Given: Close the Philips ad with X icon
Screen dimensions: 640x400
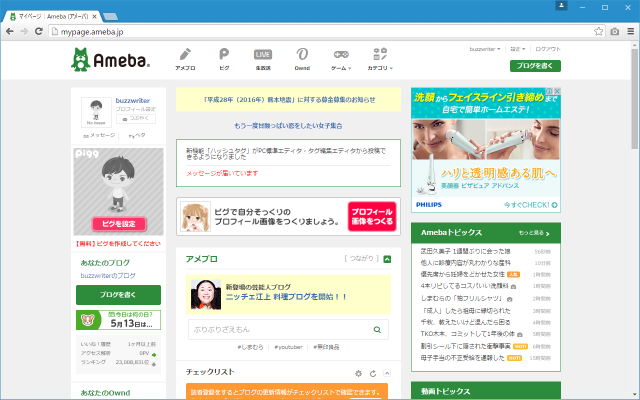Looking at the screenshot, I should pyautogui.click(x=557, y=91).
